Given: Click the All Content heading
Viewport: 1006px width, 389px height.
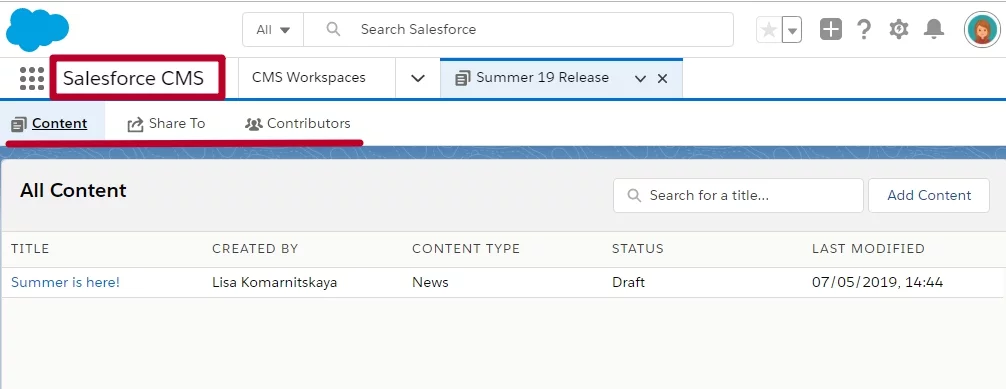Looking at the screenshot, I should click(x=73, y=191).
